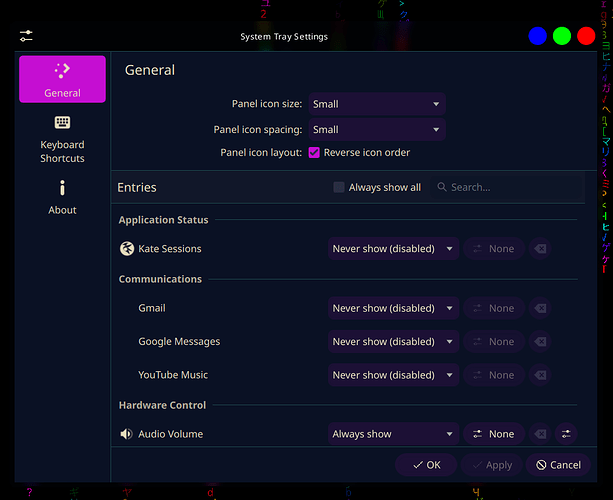Open the Panel icon size dropdown

pyautogui.click(x=376, y=104)
